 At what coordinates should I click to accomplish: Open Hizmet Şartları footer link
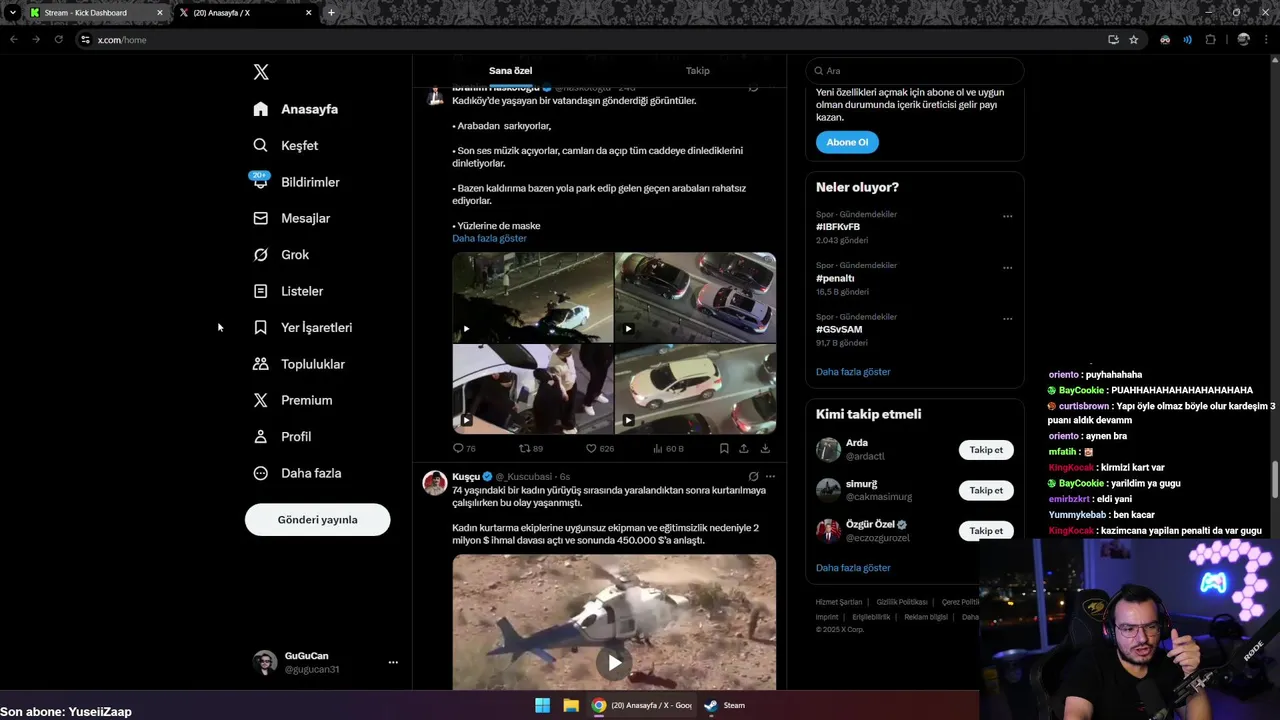pyautogui.click(x=838, y=602)
